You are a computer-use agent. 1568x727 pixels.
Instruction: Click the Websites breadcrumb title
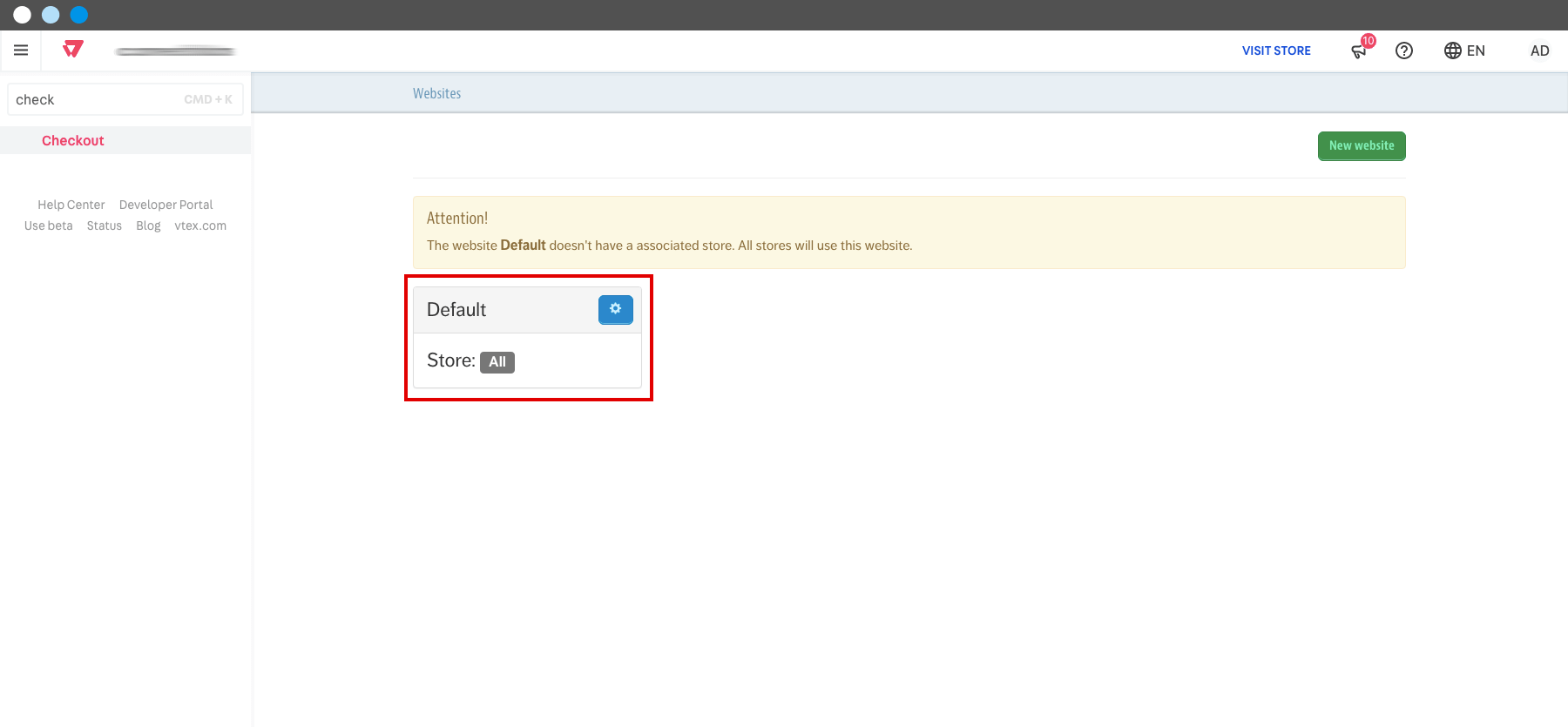click(437, 93)
